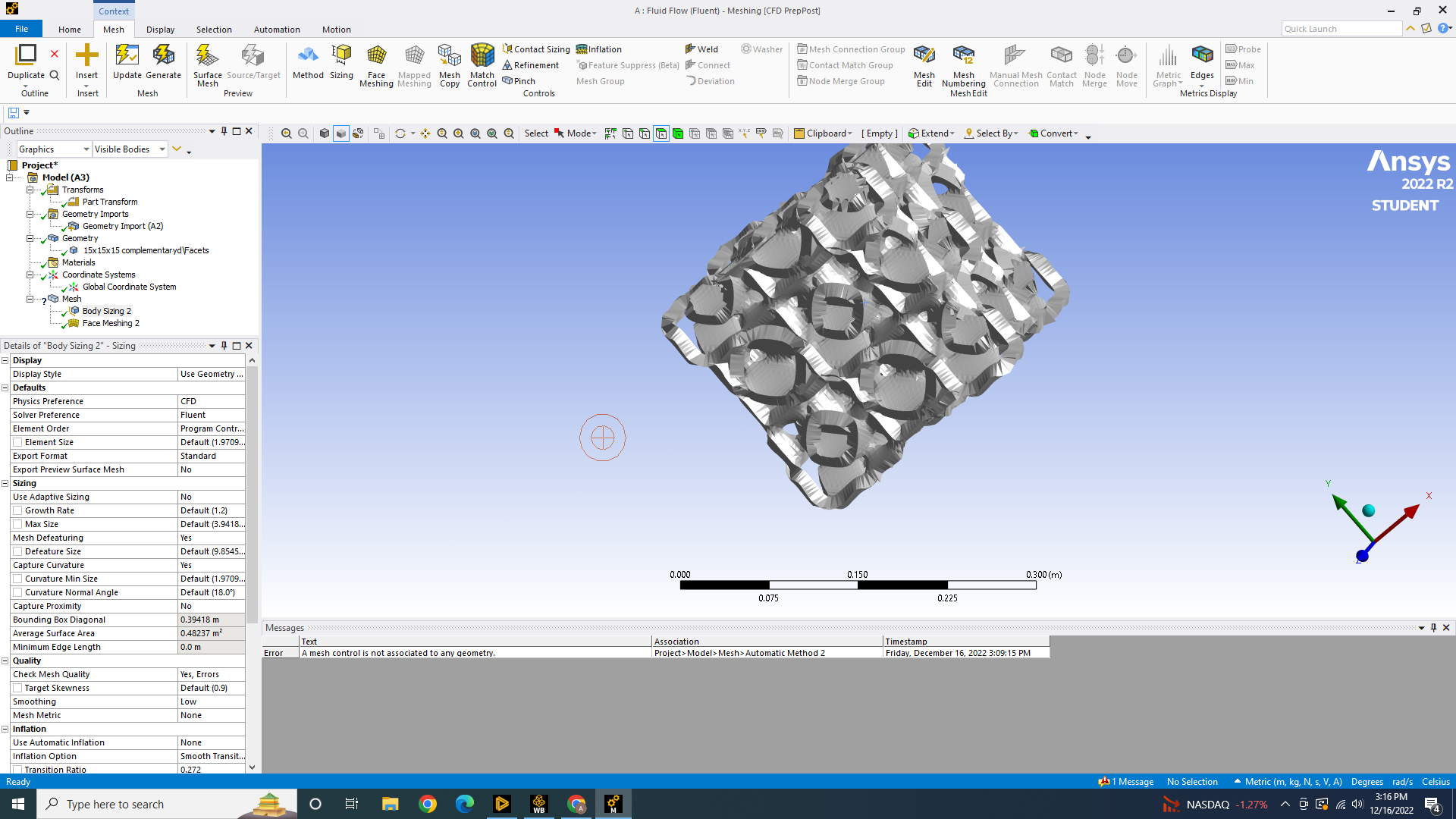
Task: Add a Refinement control
Action: (x=531, y=65)
